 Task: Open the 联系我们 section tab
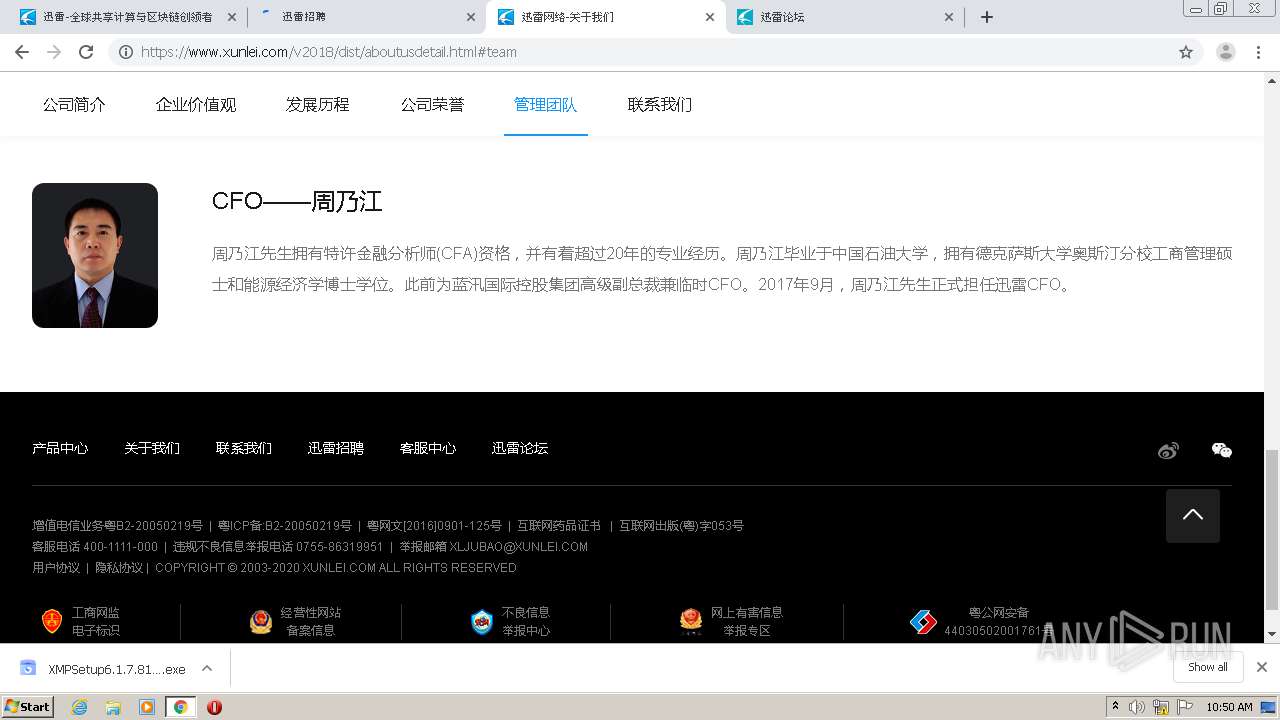tap(660, 104)
